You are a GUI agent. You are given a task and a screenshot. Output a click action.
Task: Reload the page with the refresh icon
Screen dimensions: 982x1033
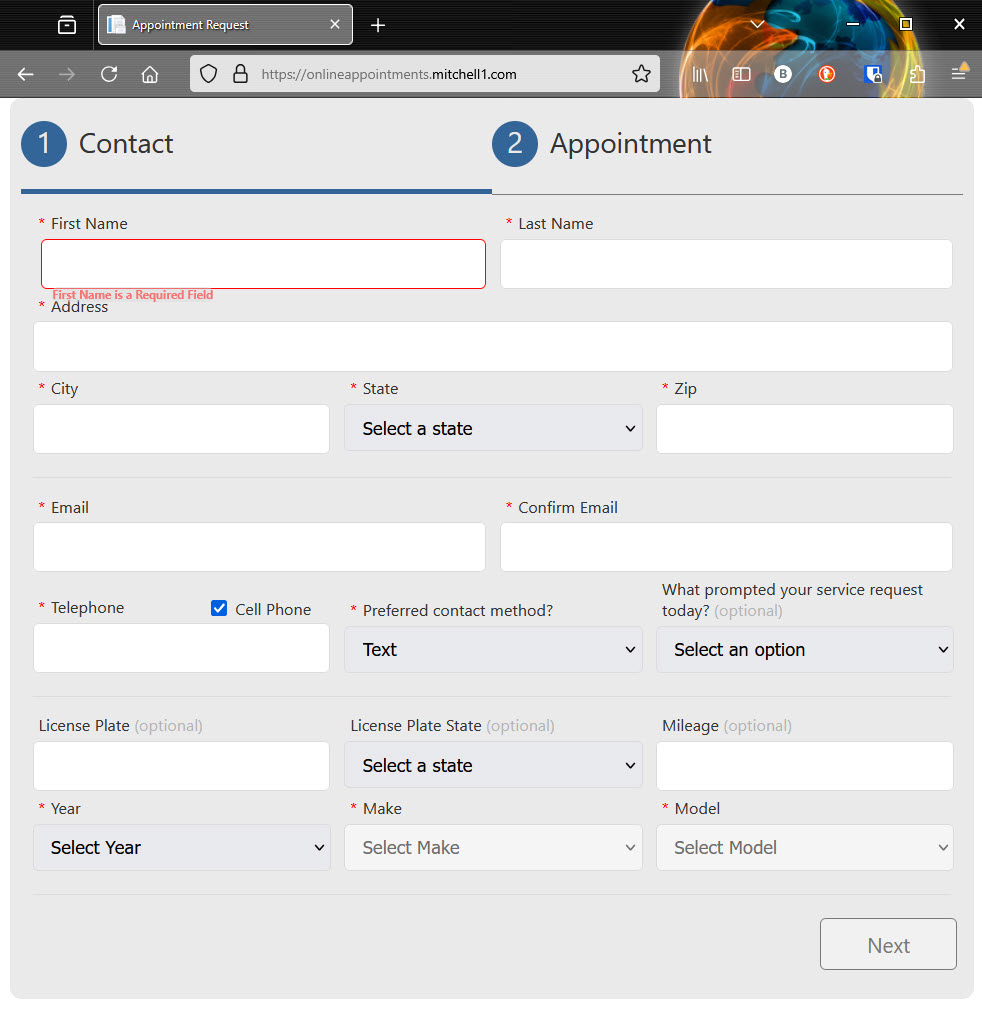click(109, 74)
